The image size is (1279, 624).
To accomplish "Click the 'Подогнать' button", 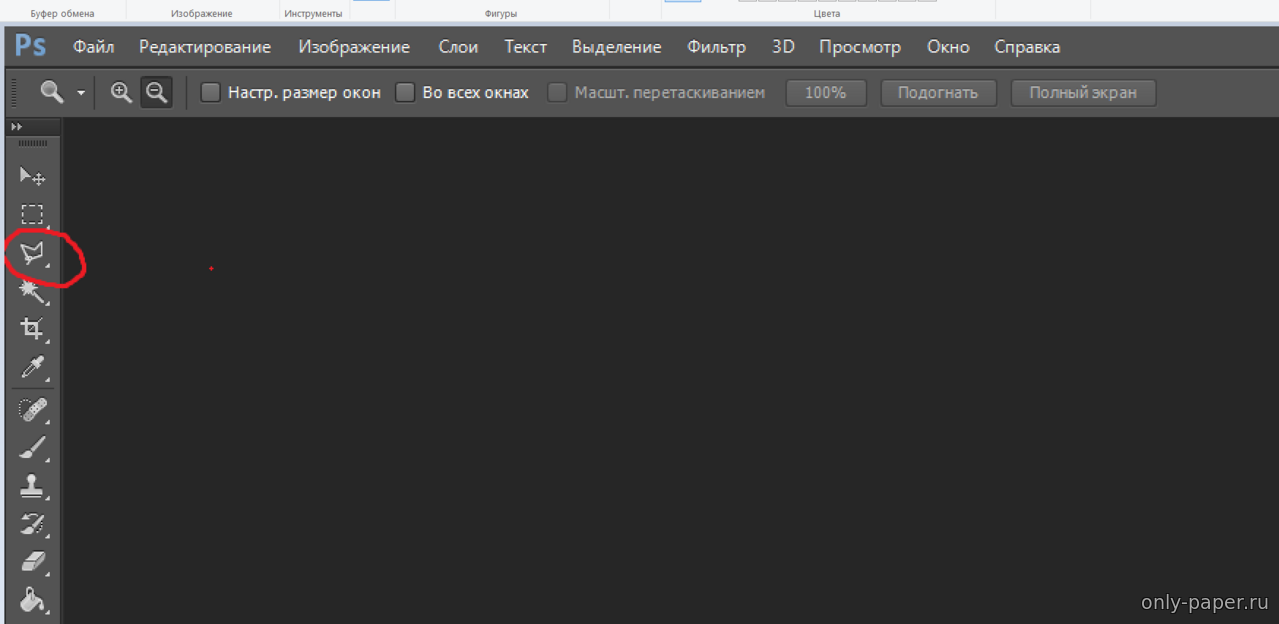I will point(937,93).
